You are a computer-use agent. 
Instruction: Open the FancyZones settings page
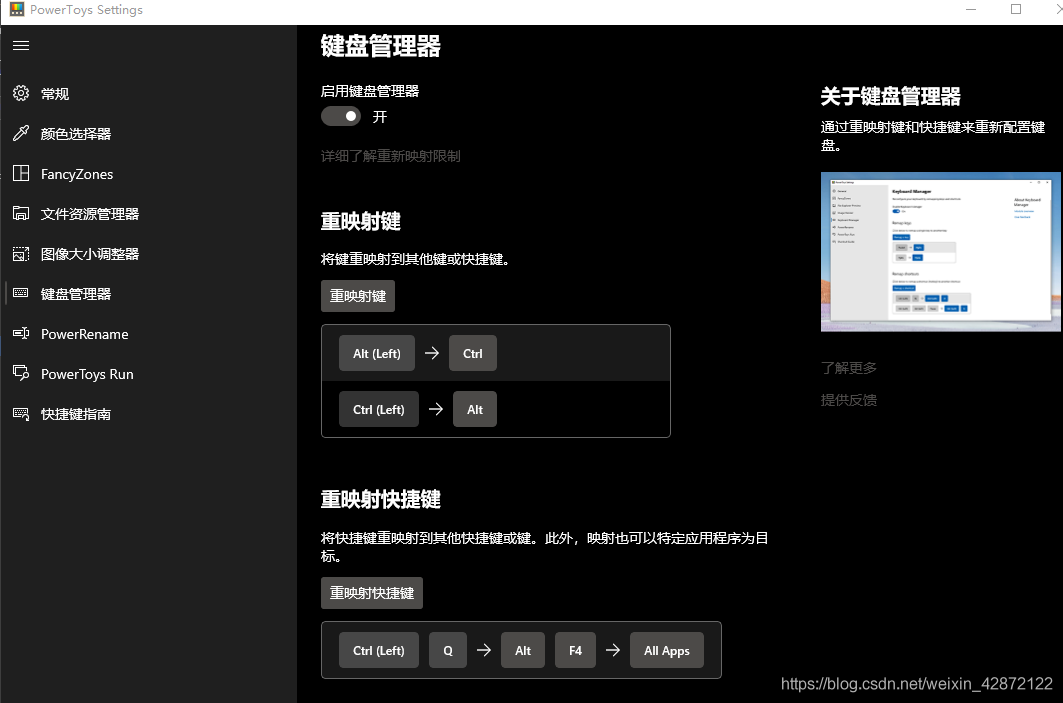click(x=148, y=174)
